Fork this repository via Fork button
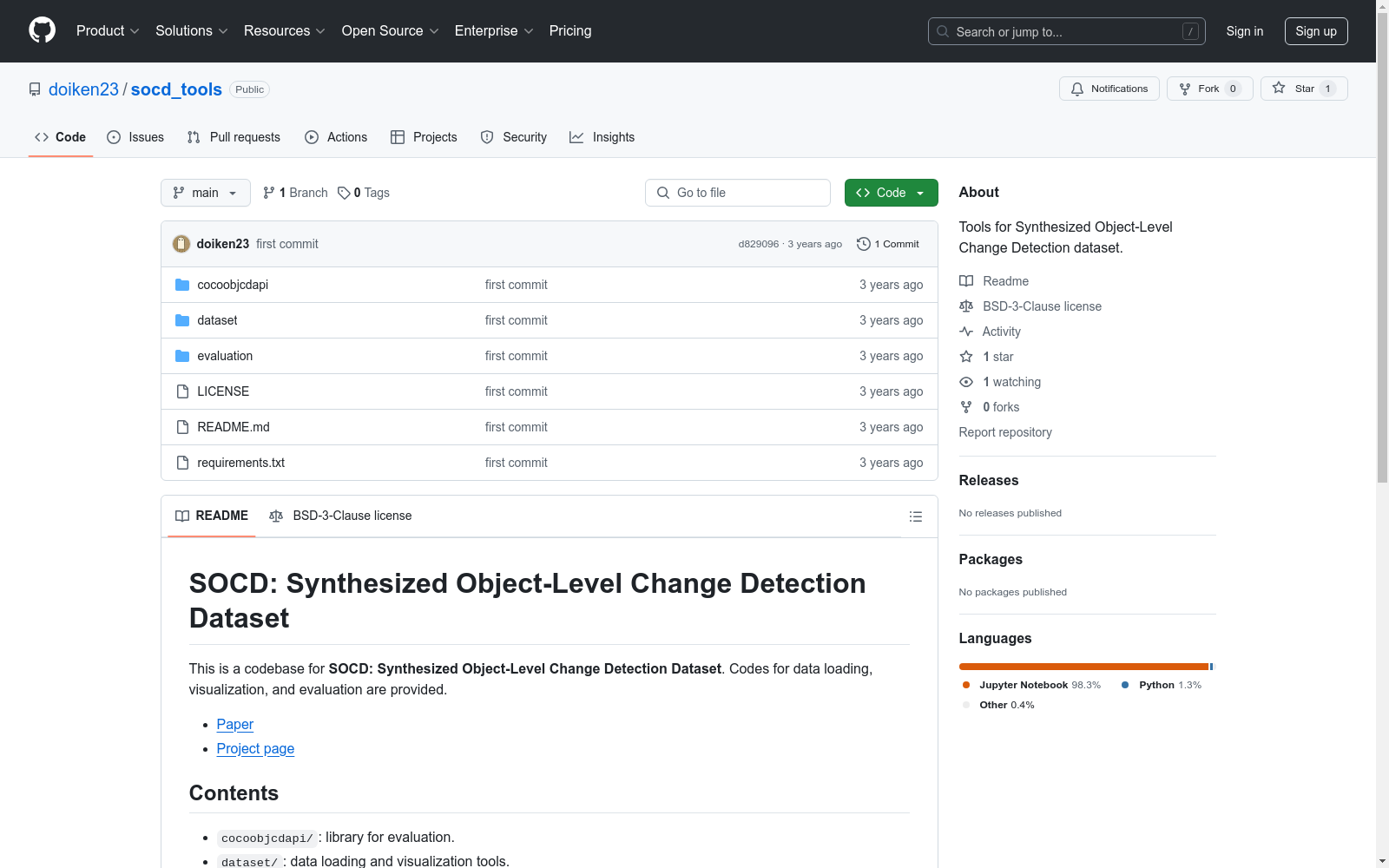This screenshot has height=868, width=1389. coord(1209,89)
